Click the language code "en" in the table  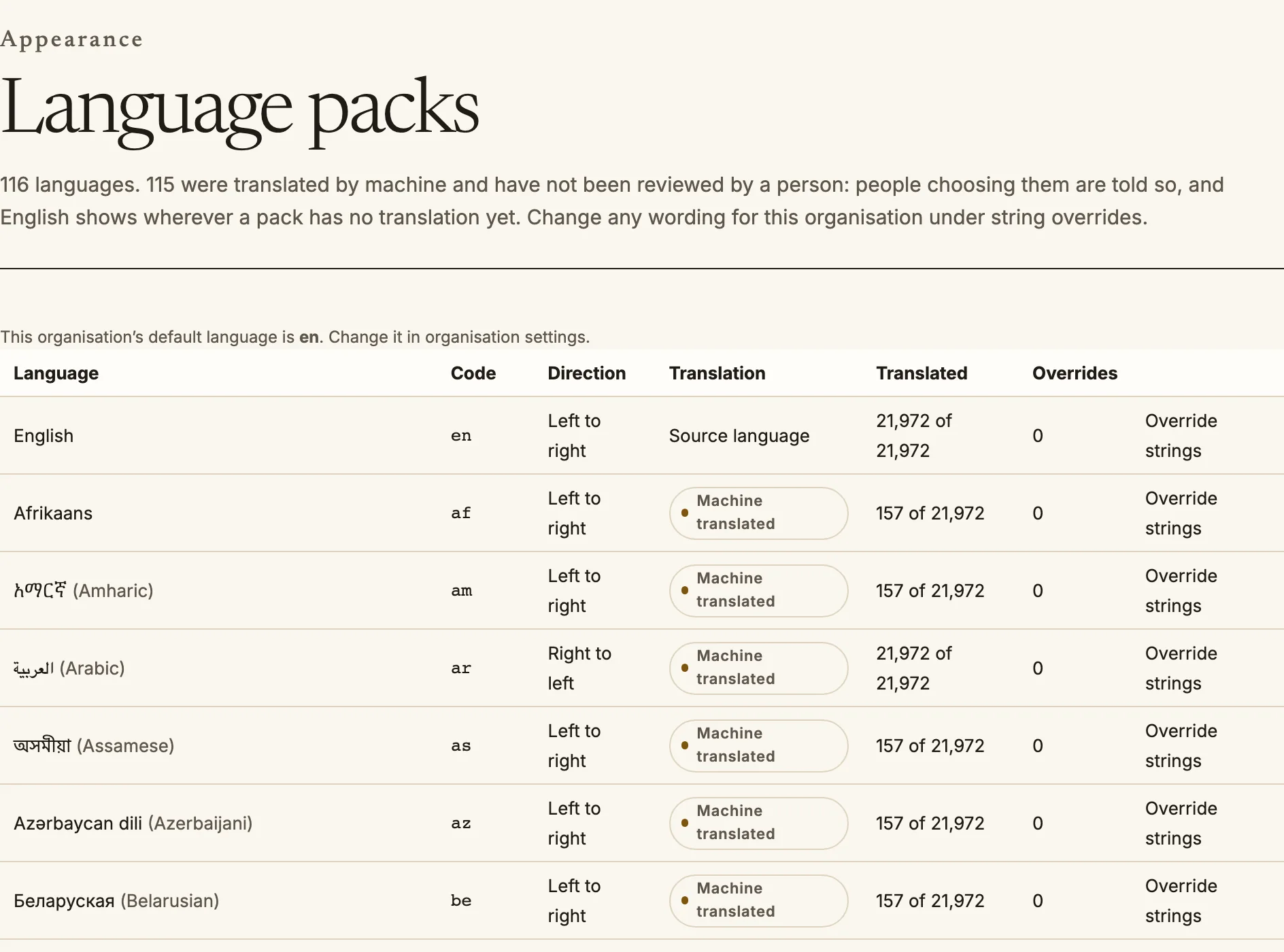461,436
